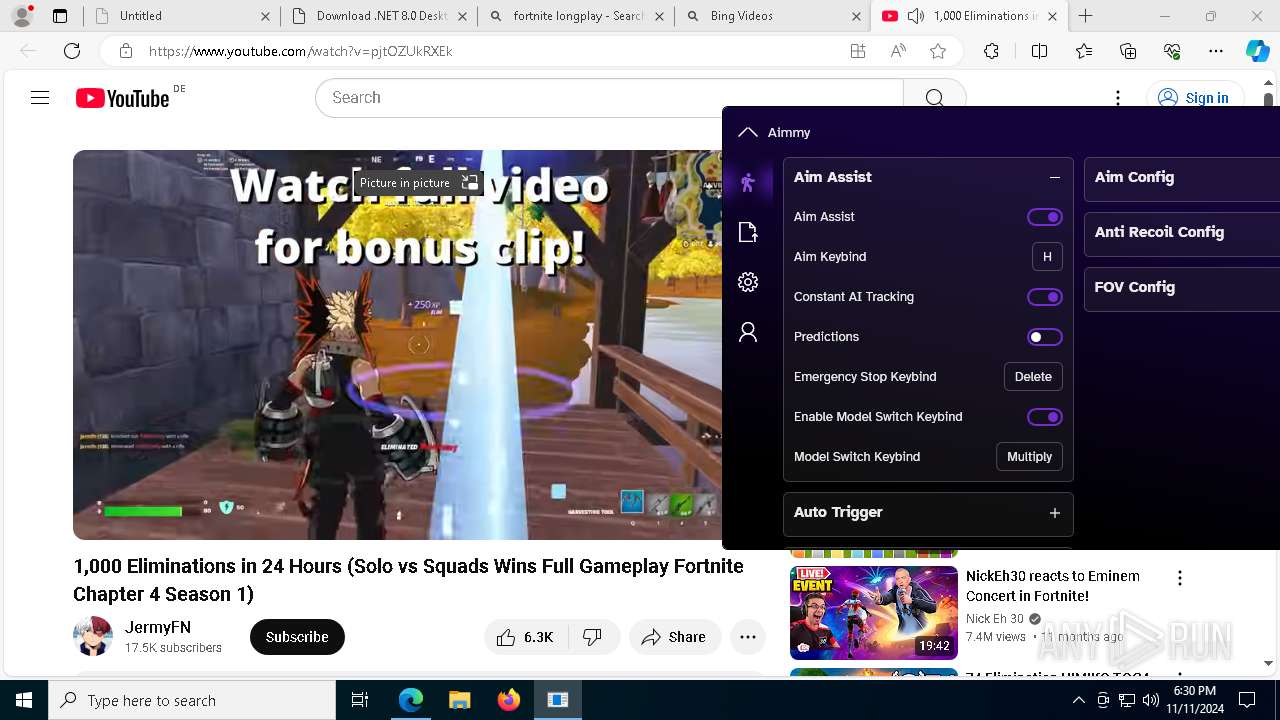Play the NickEh30 Eminem Concert video thumbnail
The image size is (1280, 720).
(x=874, y=613)
